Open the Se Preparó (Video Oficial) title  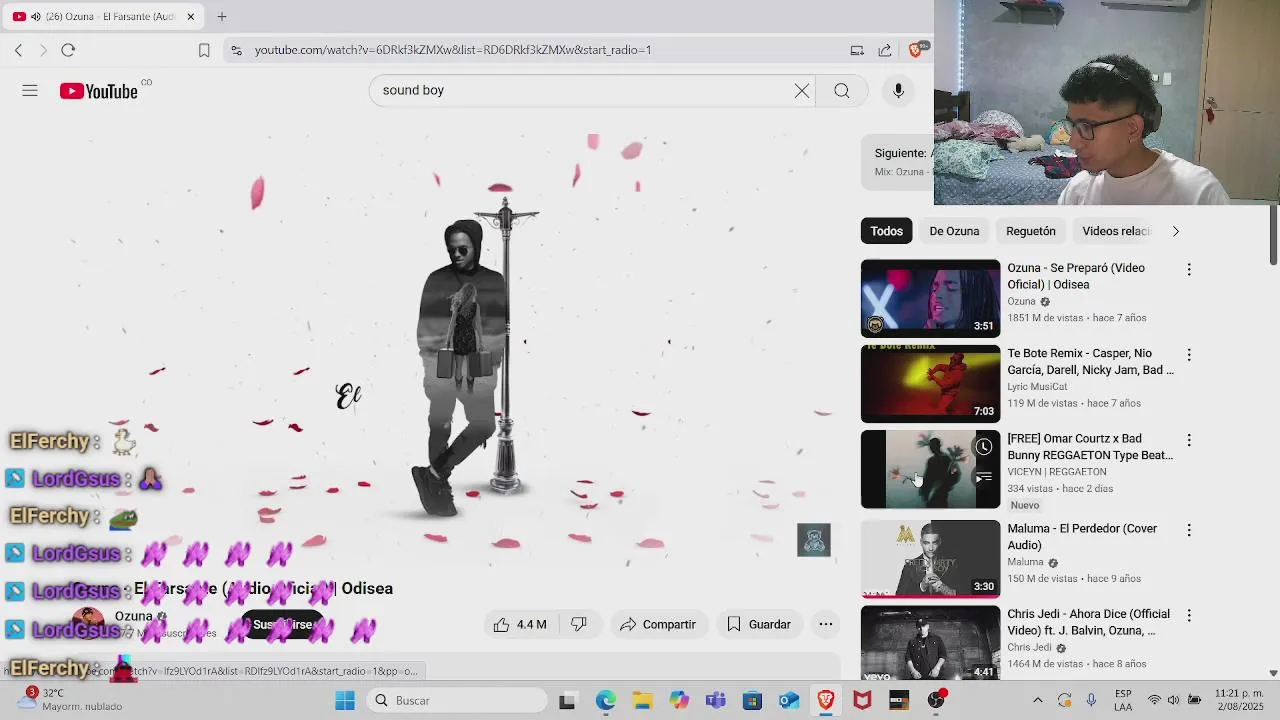[x=1076, y=277]
